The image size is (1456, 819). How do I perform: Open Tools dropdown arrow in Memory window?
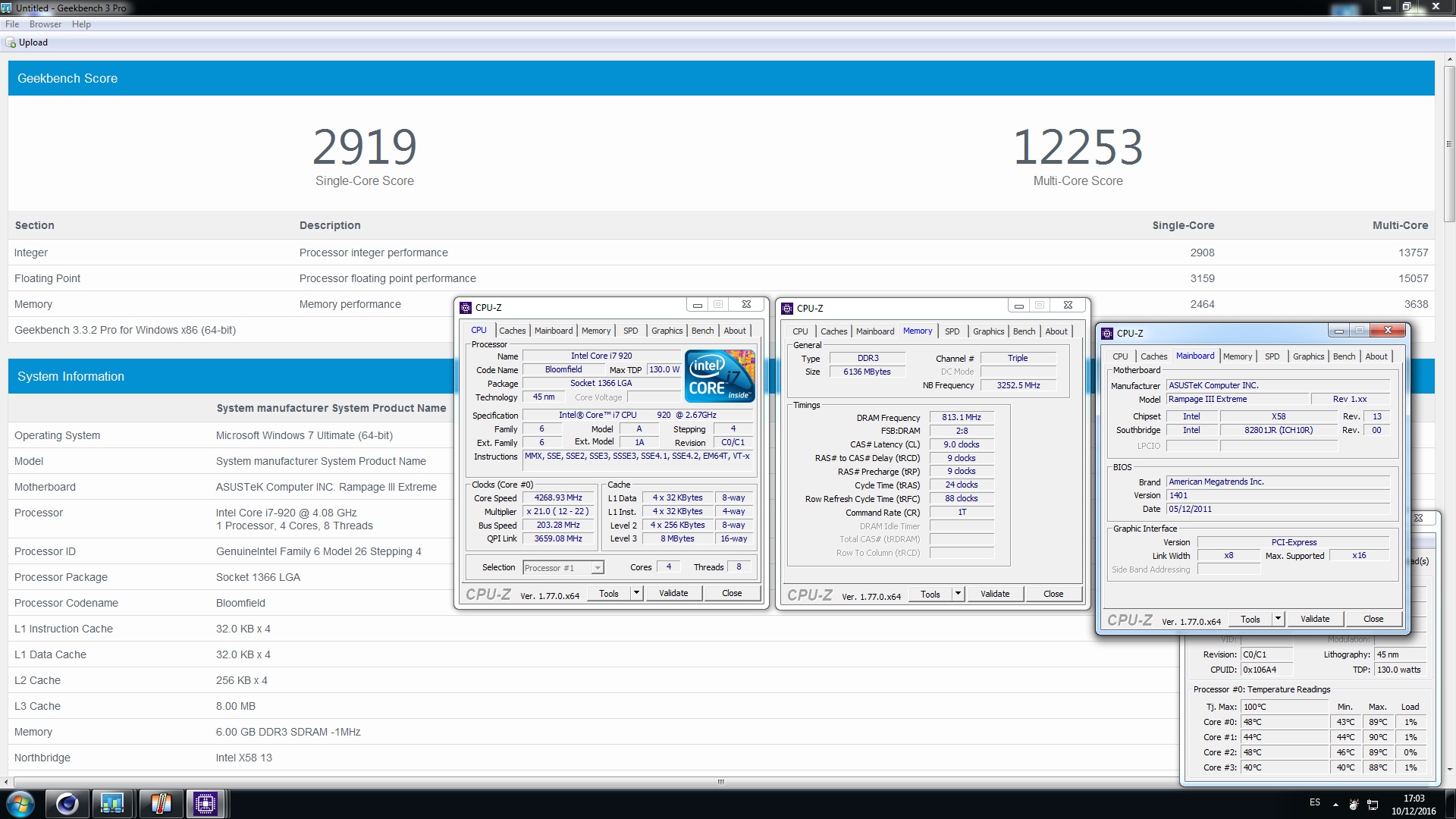pos(958,594)
